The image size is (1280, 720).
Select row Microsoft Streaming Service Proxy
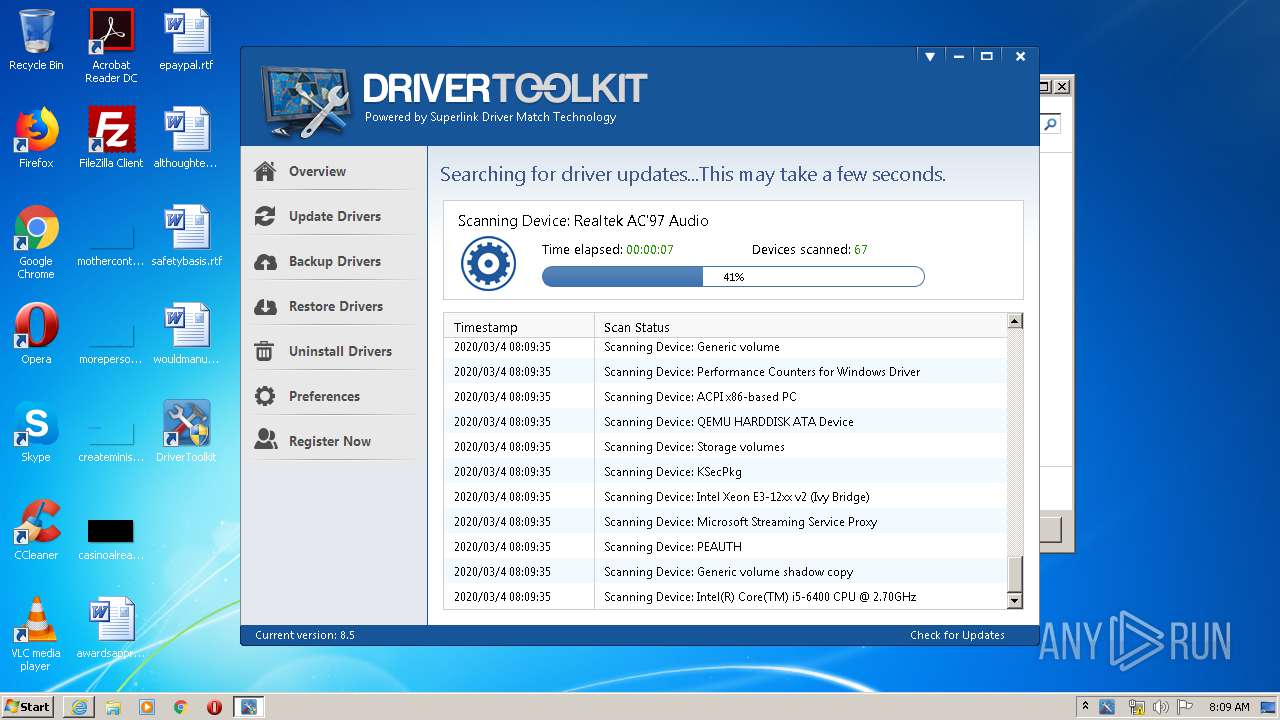click(x=726, y=522)
